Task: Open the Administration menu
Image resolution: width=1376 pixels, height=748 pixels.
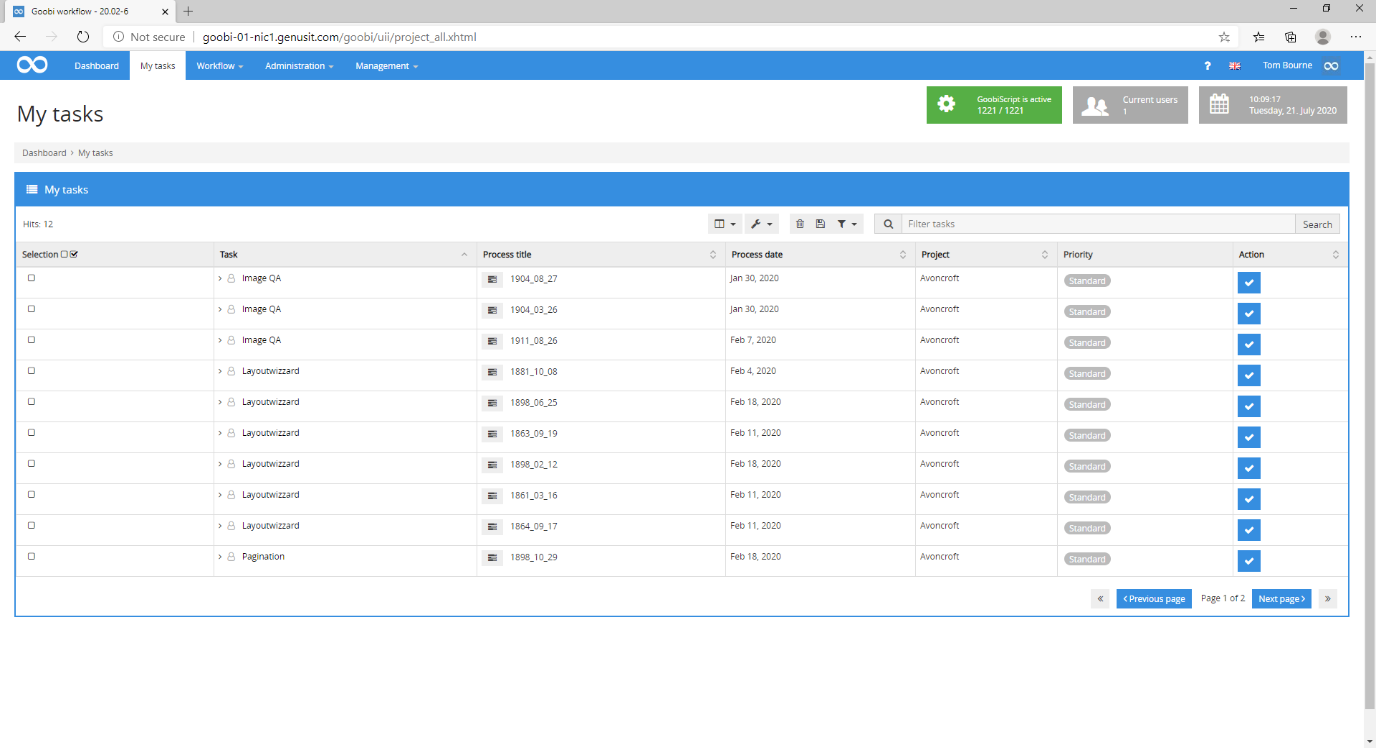Action: (299, 66)
